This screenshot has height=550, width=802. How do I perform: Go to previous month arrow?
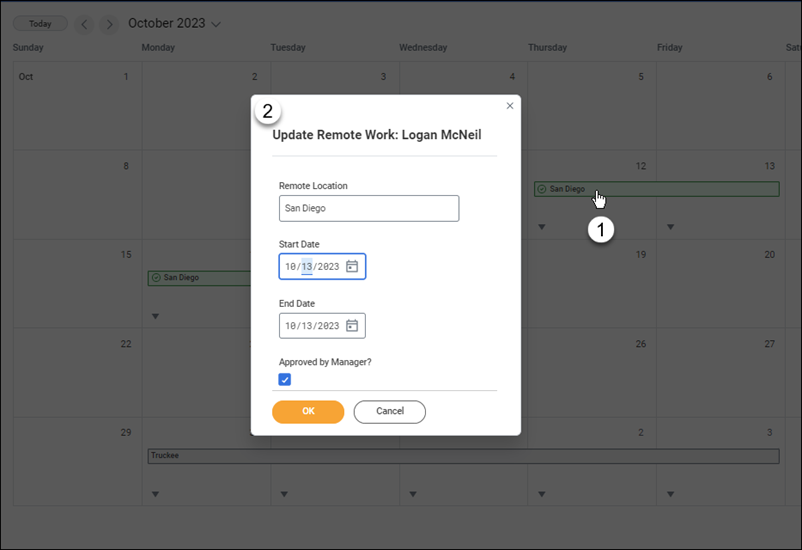point(84,24)
